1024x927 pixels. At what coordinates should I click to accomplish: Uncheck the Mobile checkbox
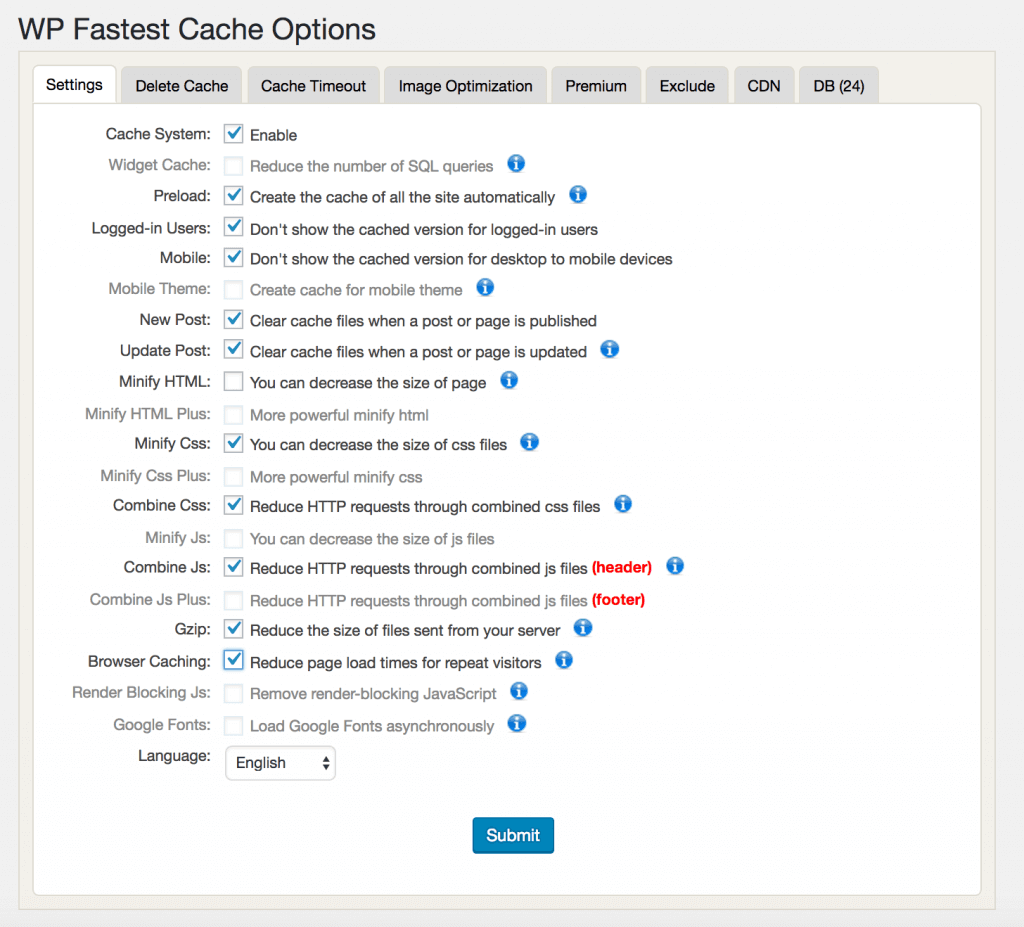(233, 258)
